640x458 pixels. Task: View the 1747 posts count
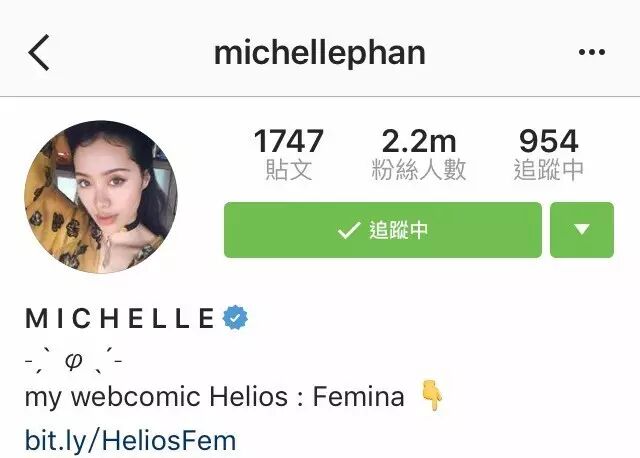289,141
